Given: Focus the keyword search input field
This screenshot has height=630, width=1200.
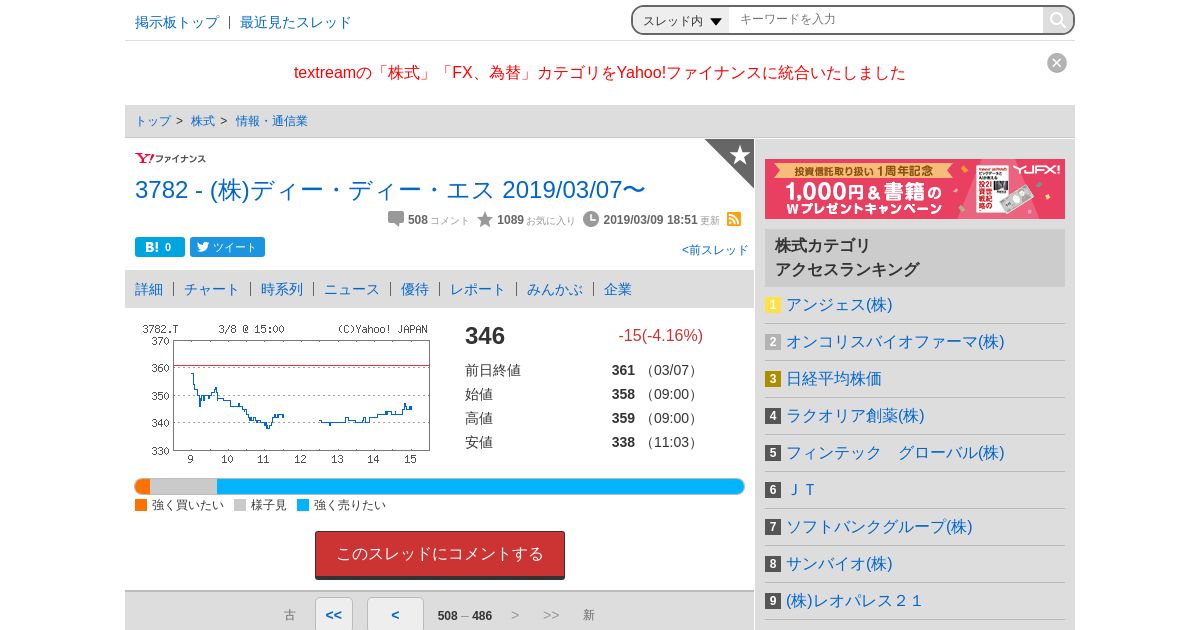Looking at the screenshot, I should click(886, 20).
